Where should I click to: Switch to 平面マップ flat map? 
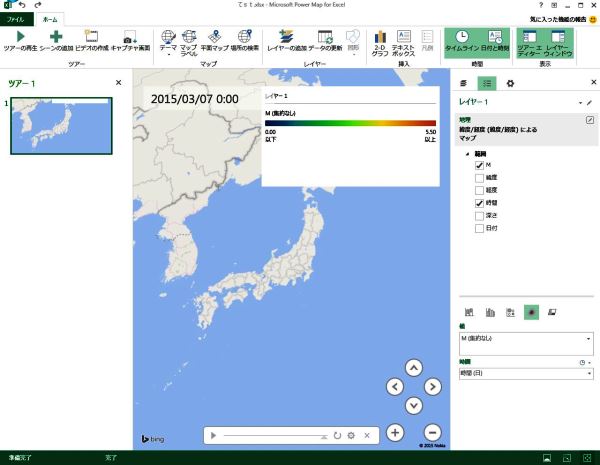coord(215,41)
